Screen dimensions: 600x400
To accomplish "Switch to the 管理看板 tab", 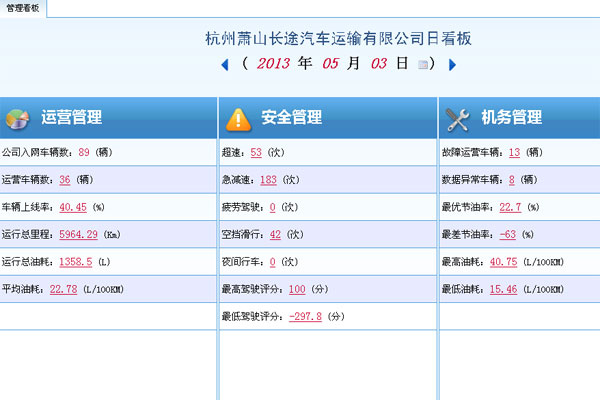I will (x=22, y=7).
